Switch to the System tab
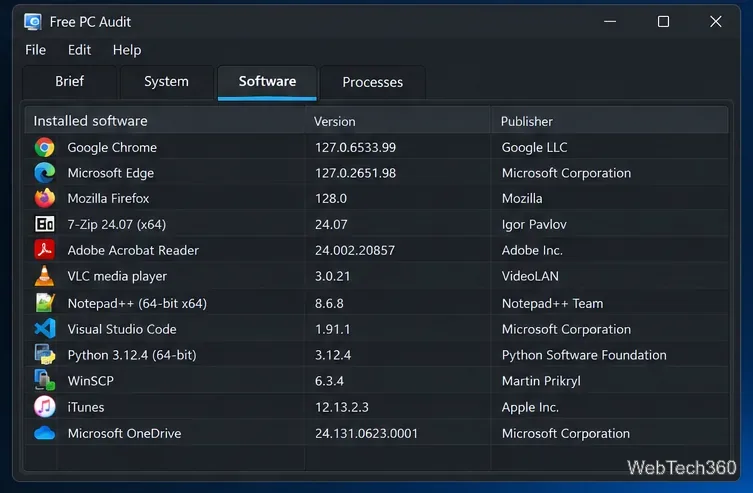 (x=166, y=82)
